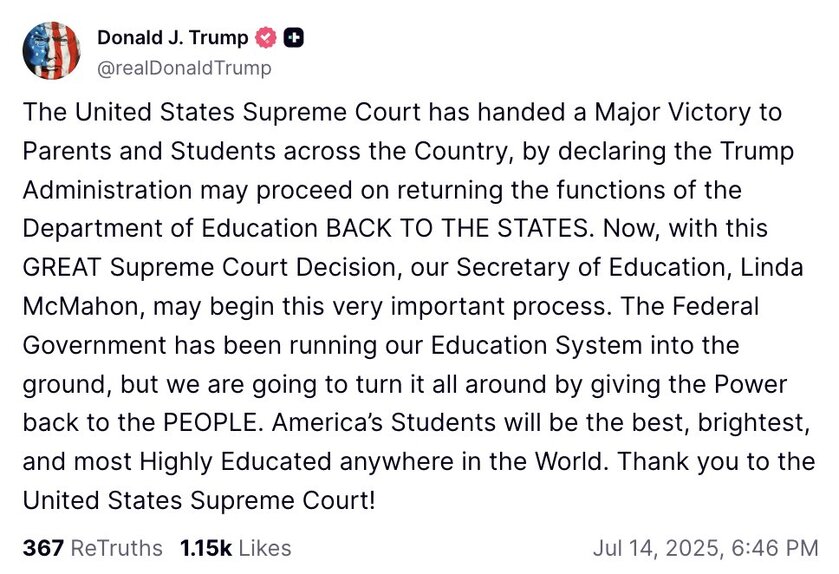Click the words Federal Government text start
The image size is (839, 574).
[x=715, y=307]
